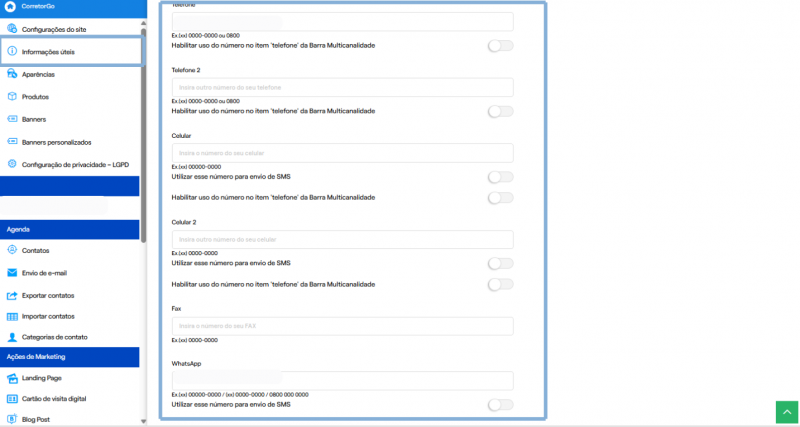Click the Landing Page icon
Image resolution: width=800 pixels, height=427 pixels.
tap(12, 378)
